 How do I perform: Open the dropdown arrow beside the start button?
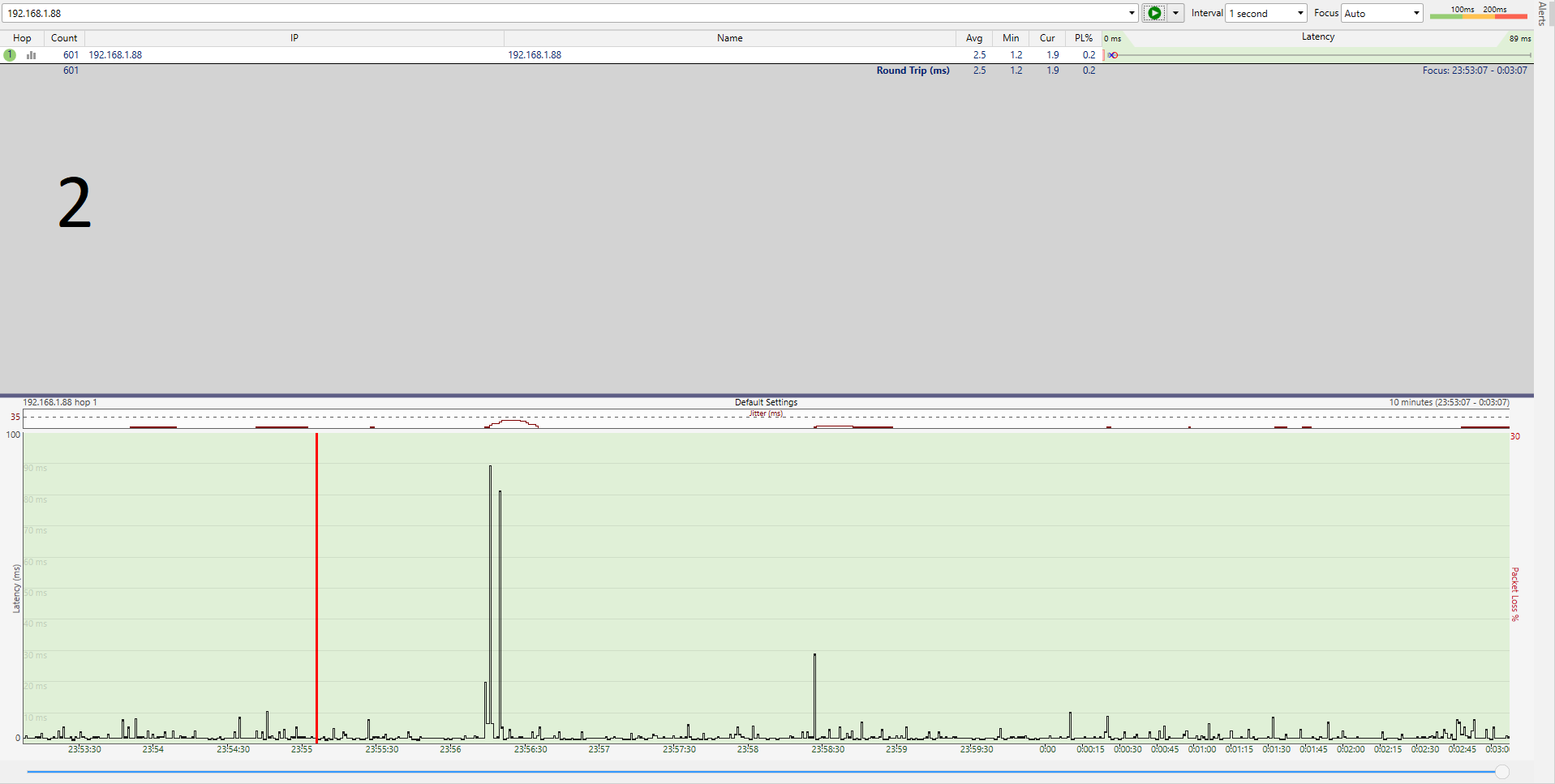point(1175,13)
